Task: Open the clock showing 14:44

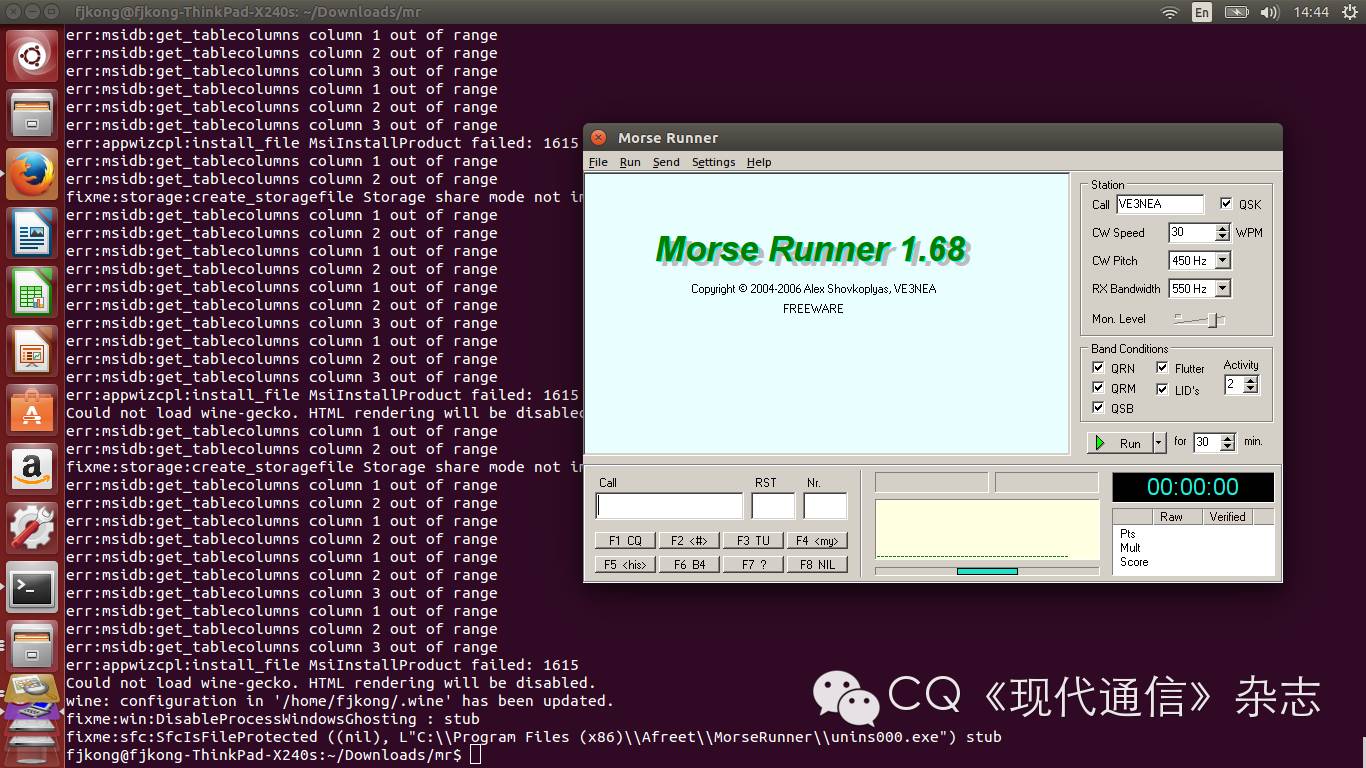Action: 1310,12
